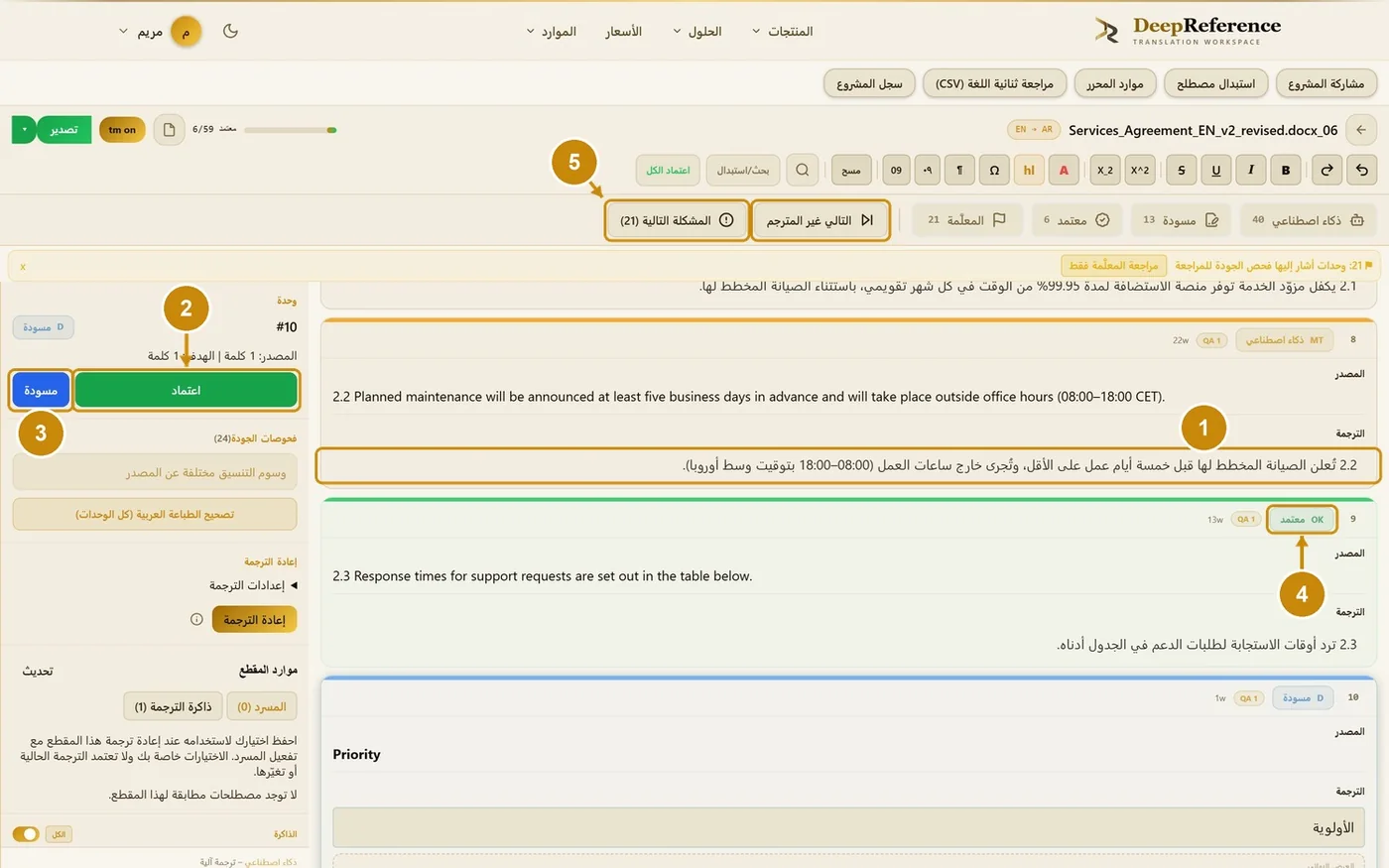Go back using the arrow beside filename
Viewport: 1389px width, 868px height.
(1361, 130)
